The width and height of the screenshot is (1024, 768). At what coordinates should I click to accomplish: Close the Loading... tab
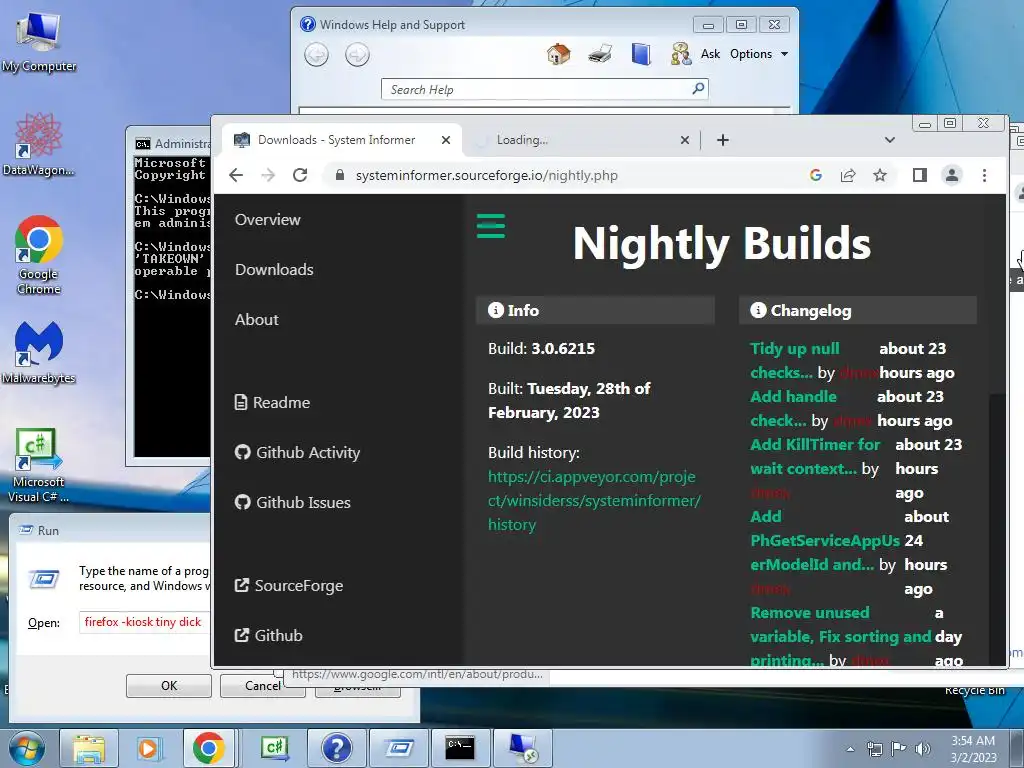(684, 140)
